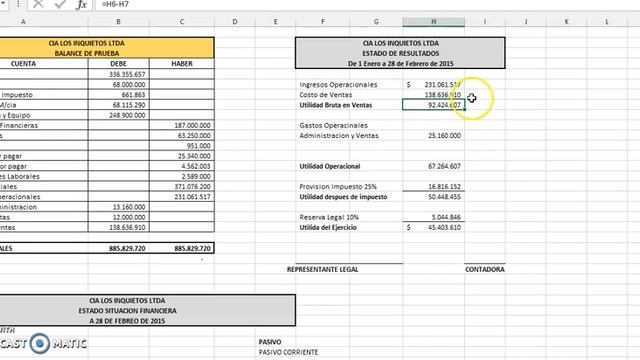Select cell with value 248.900.000
Image resolution: width=640 pixels, height=360 pixels.
point(118,115)
